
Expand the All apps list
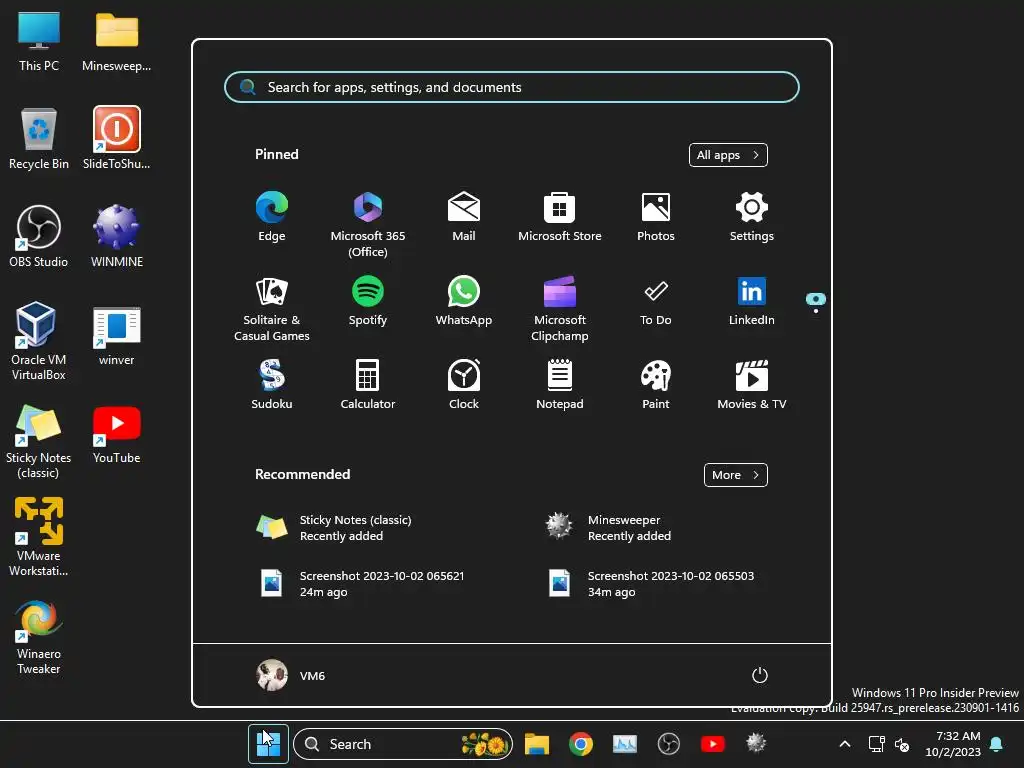728,155
